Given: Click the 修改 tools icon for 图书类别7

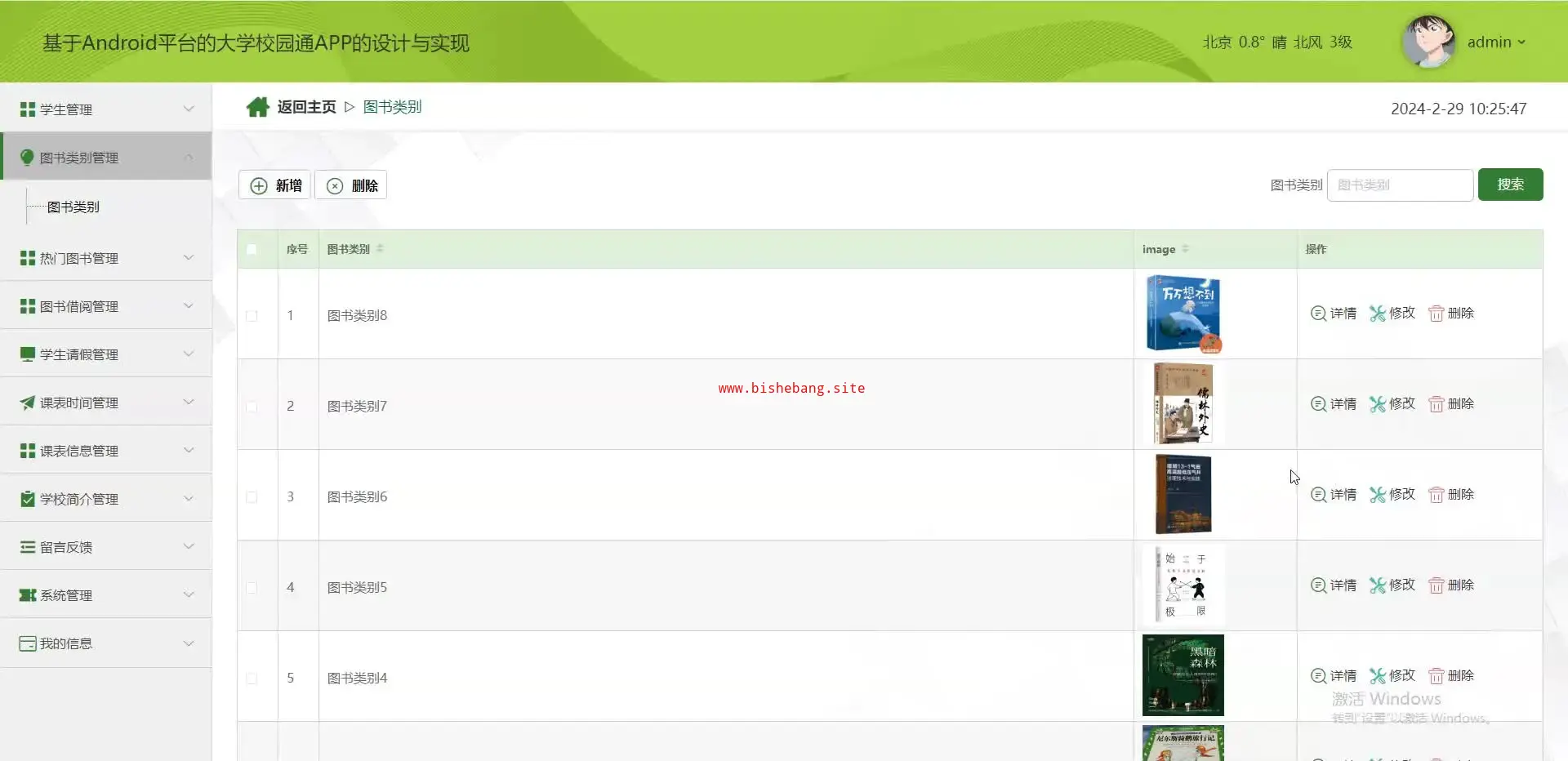Looking at the screenshot, I should point(1378,404).
